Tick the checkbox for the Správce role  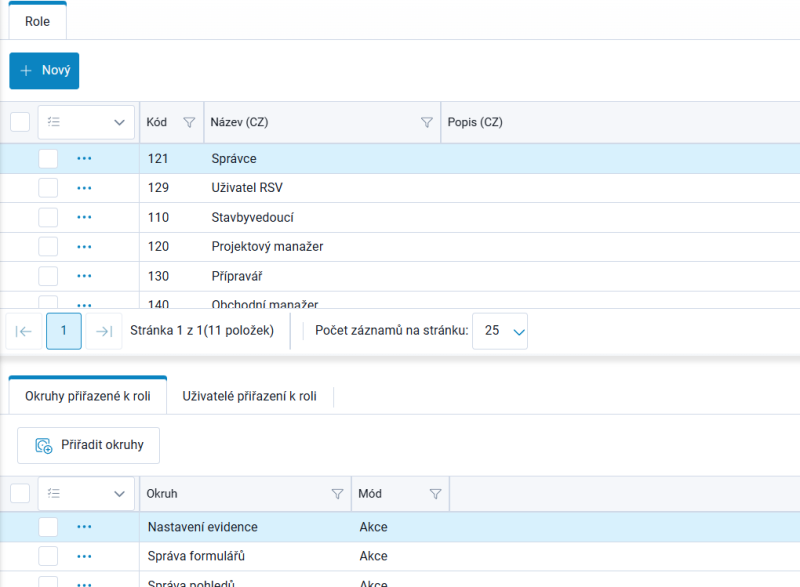pyautogui.click(x=48, y=159)
